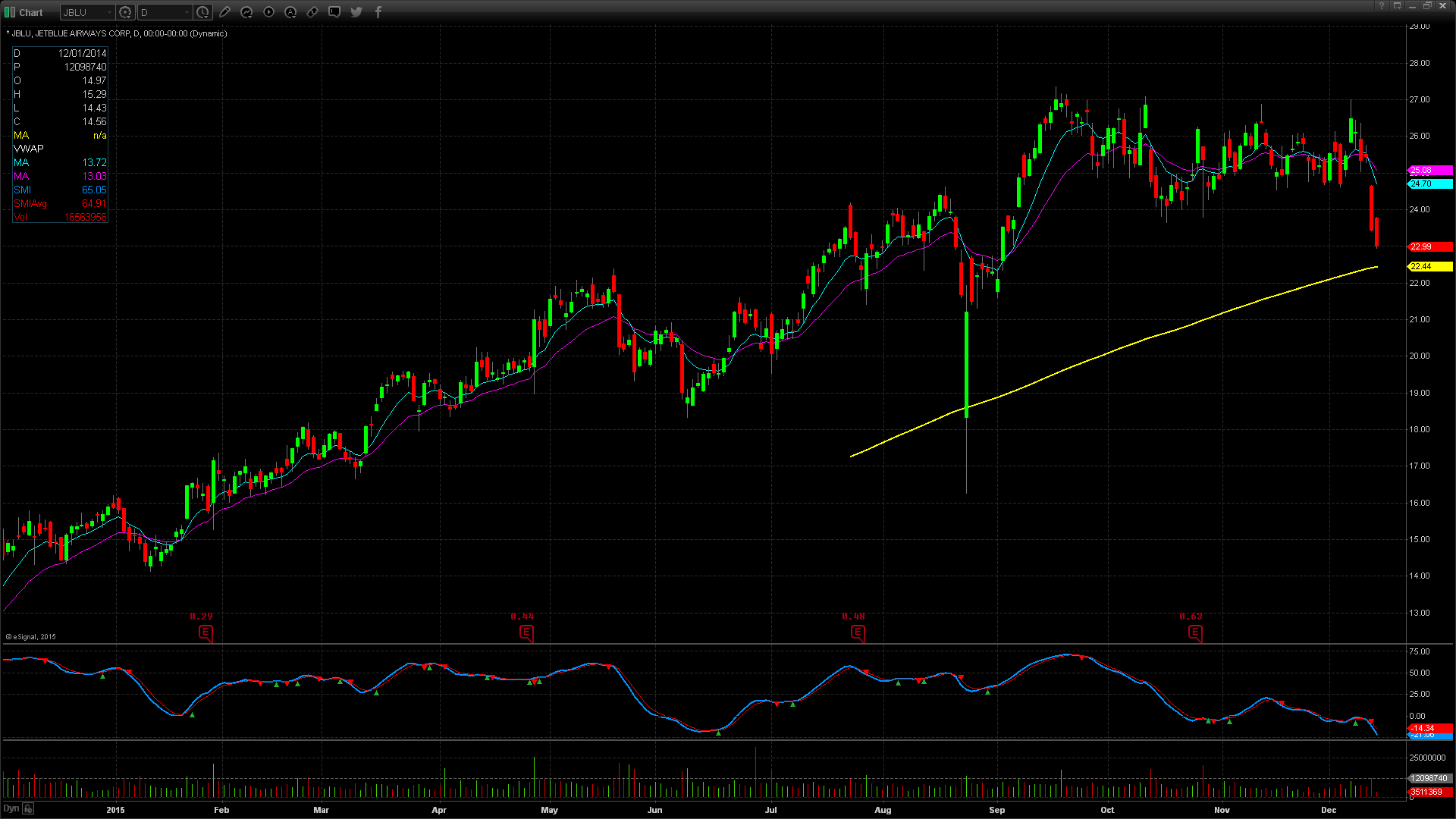1456x819 pixels.
Task: Share chart via Twitter icon
Action: pos(356,12)
